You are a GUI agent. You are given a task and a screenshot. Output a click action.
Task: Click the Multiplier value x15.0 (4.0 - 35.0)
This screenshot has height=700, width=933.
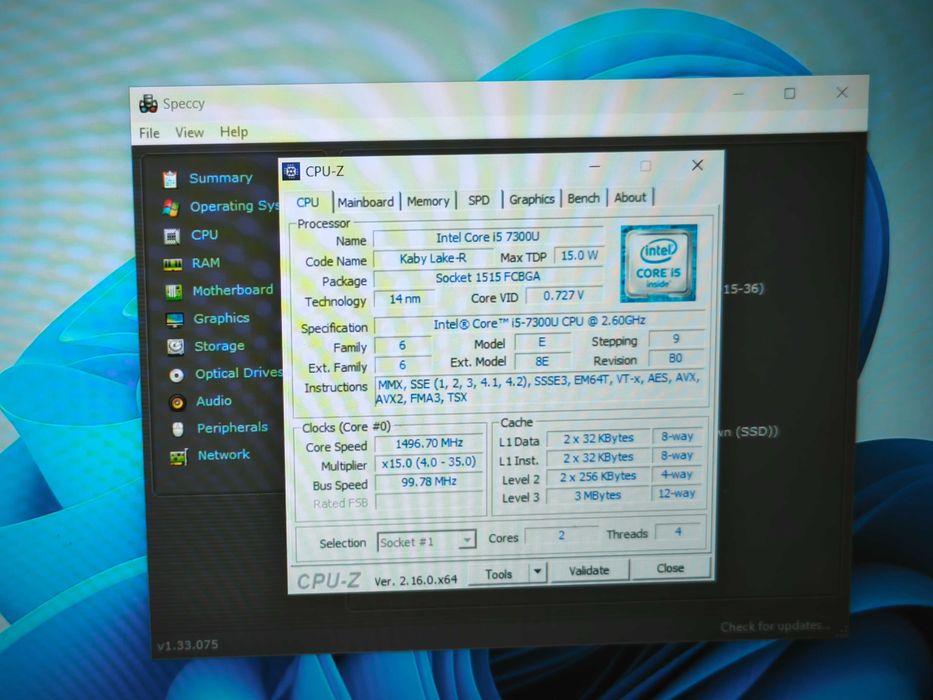tap(428, 462)
